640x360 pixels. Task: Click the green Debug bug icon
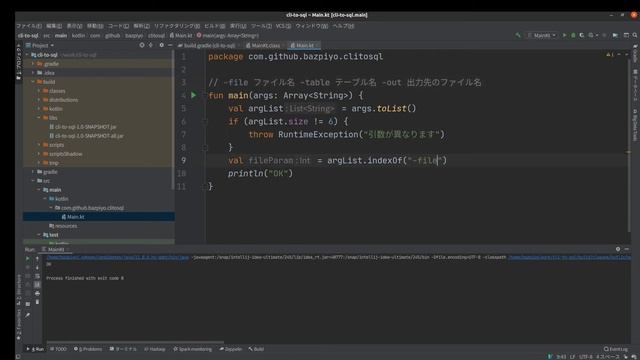[573, 36]
